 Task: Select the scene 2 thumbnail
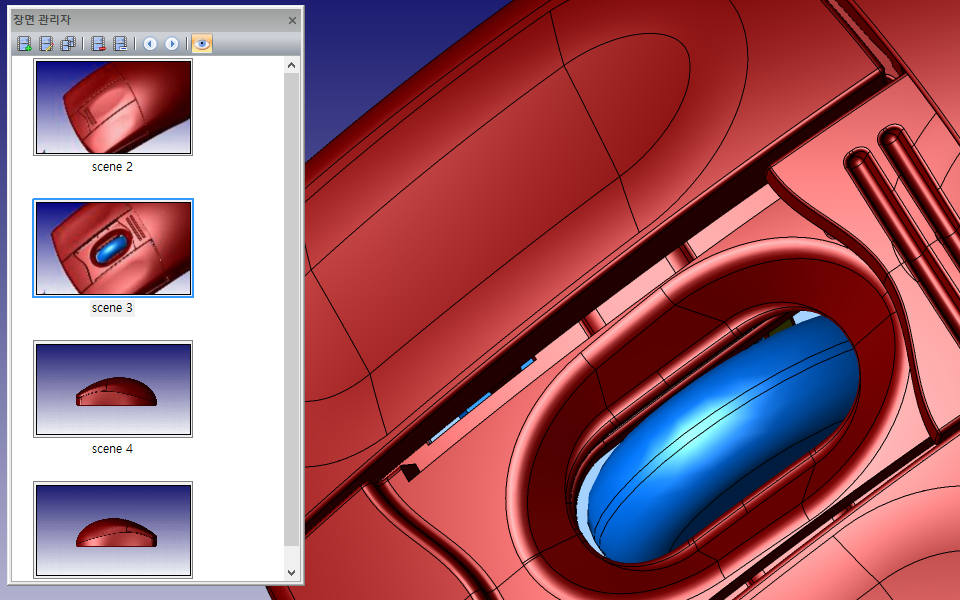113,107
